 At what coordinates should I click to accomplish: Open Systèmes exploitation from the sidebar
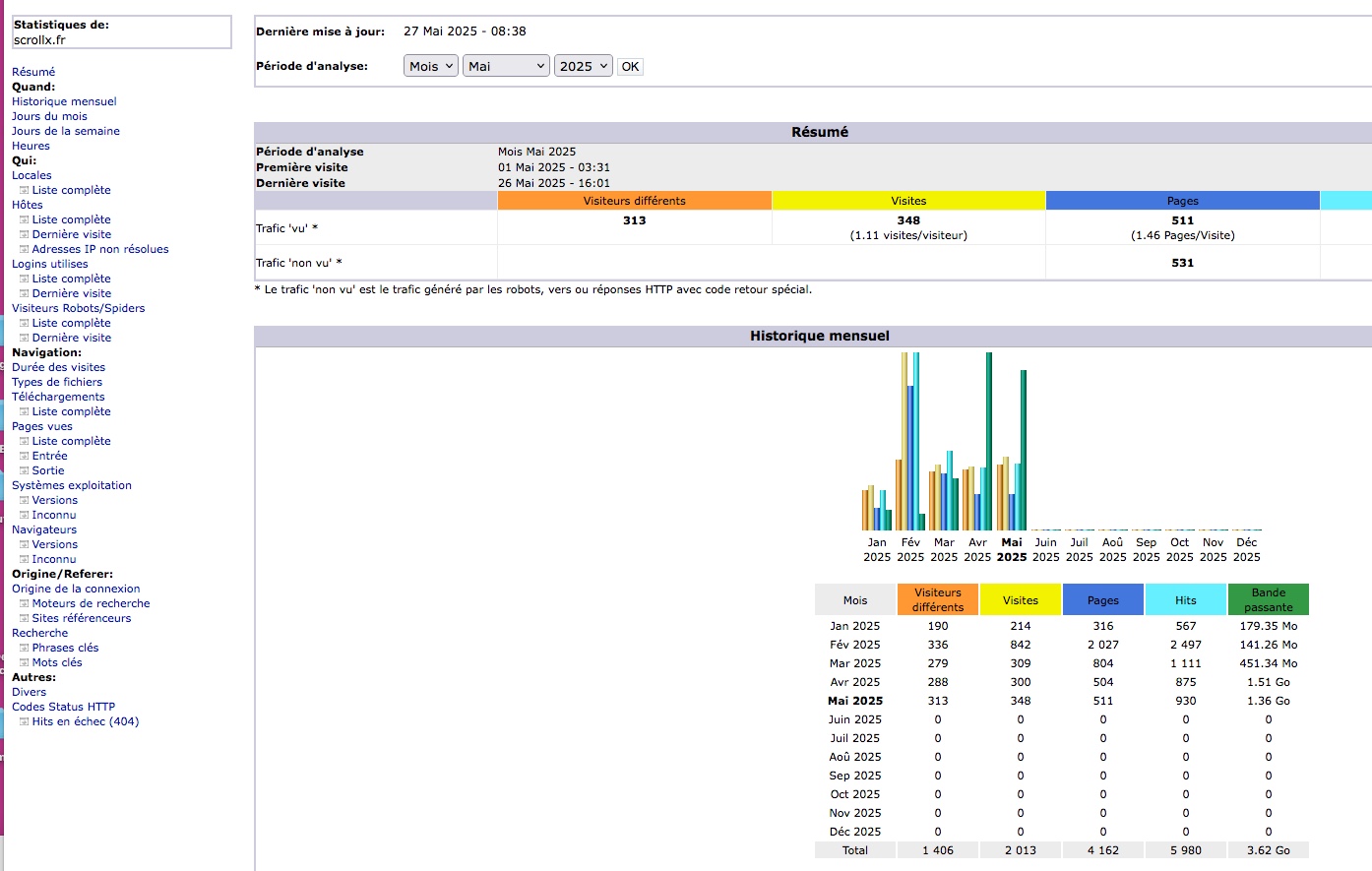coord(71,485)
